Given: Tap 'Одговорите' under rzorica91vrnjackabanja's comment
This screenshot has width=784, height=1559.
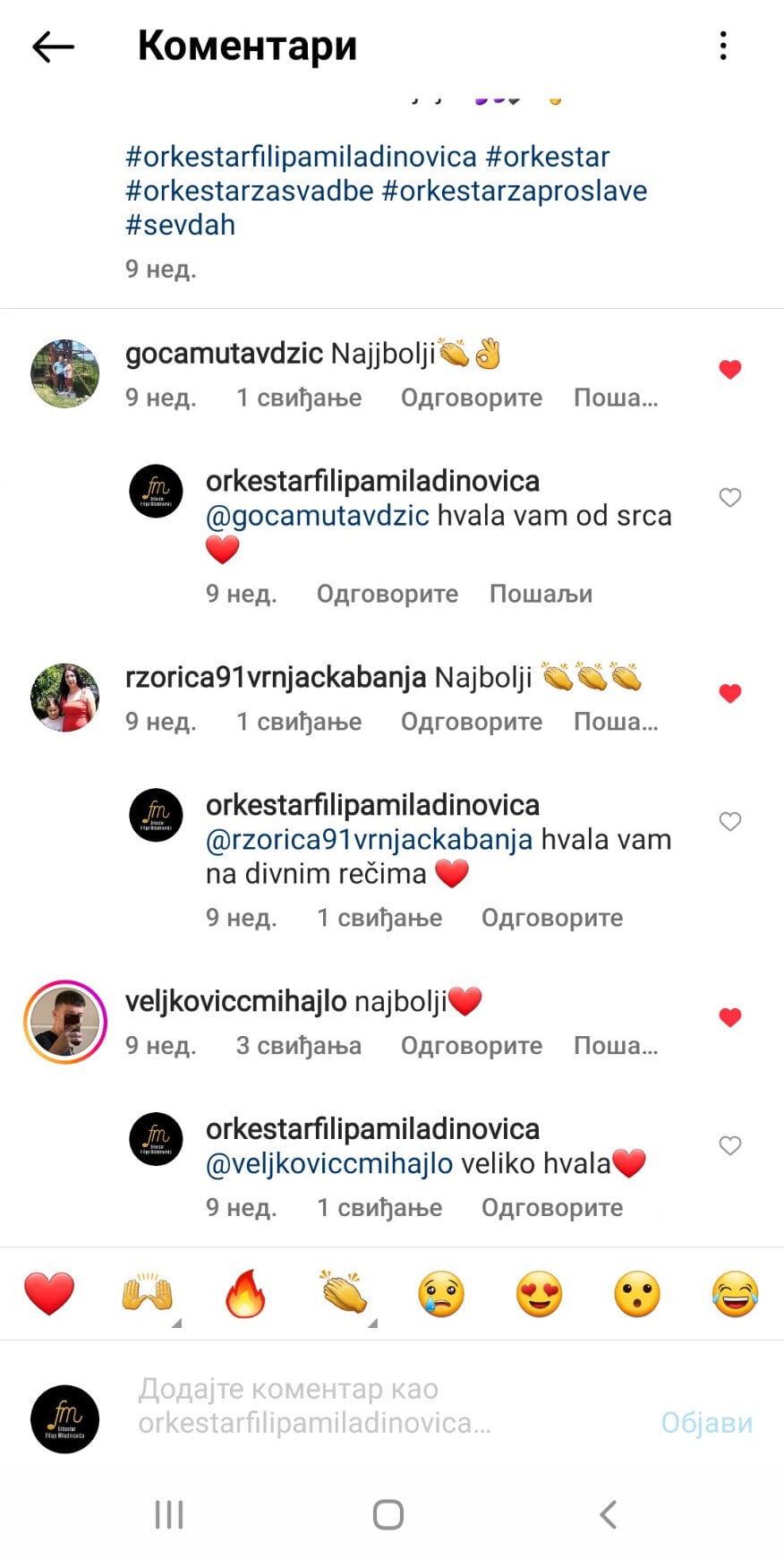Looking at the screenshot, I should click(472, 722).
